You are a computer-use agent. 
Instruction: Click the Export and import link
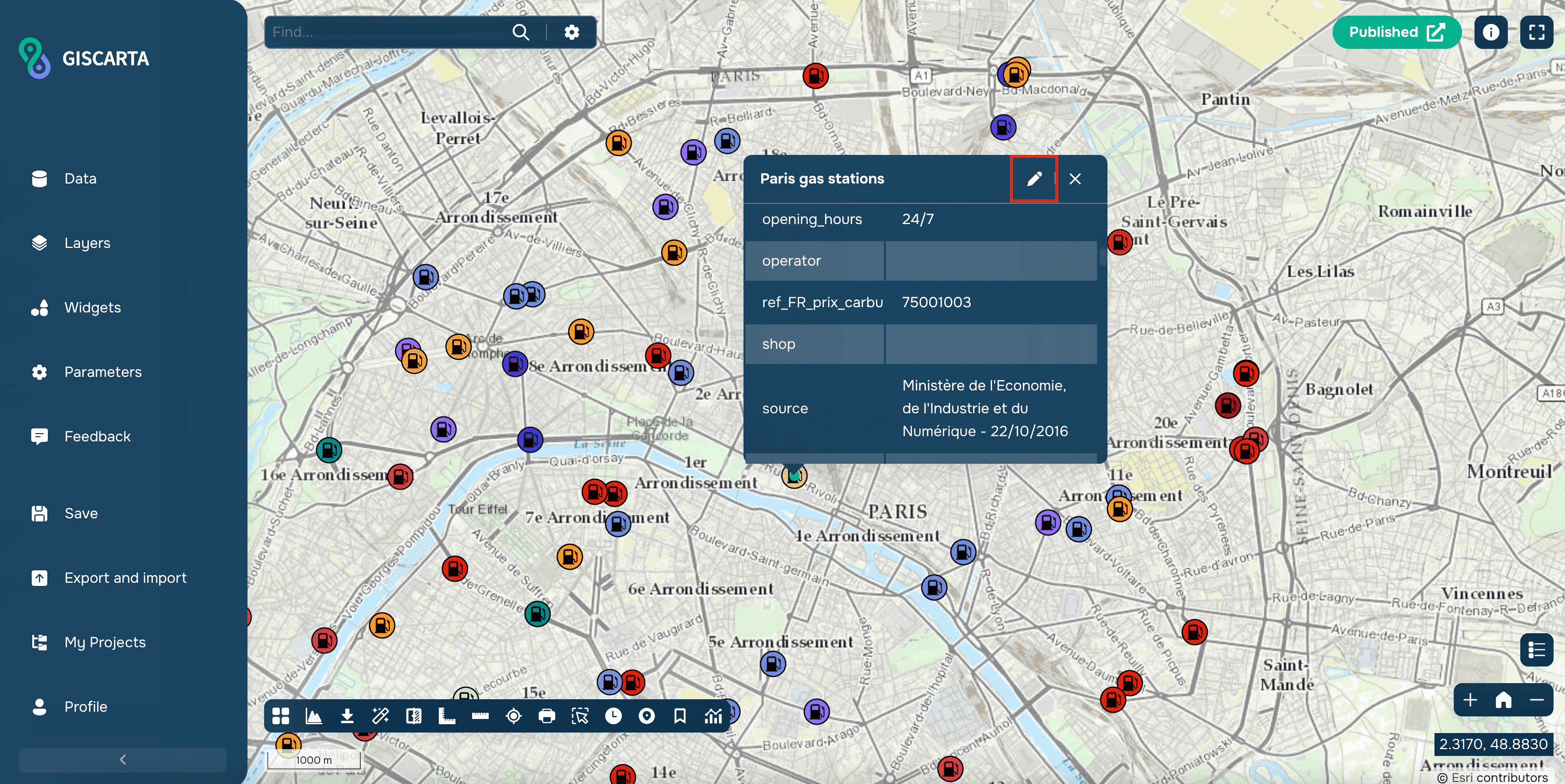[125, 578]
